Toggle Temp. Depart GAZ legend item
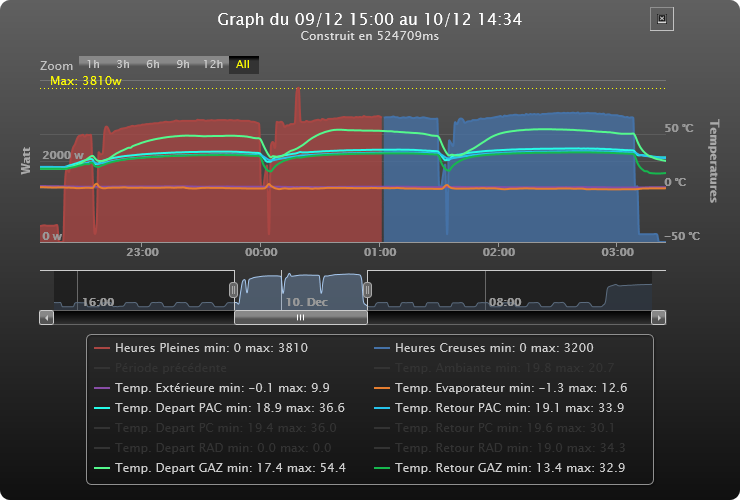 point(230,468)
